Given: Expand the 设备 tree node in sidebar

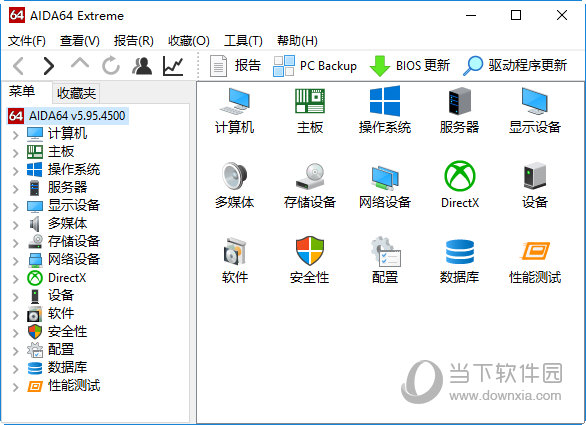Looking at the screenshot, I should (x=16, y=296).
